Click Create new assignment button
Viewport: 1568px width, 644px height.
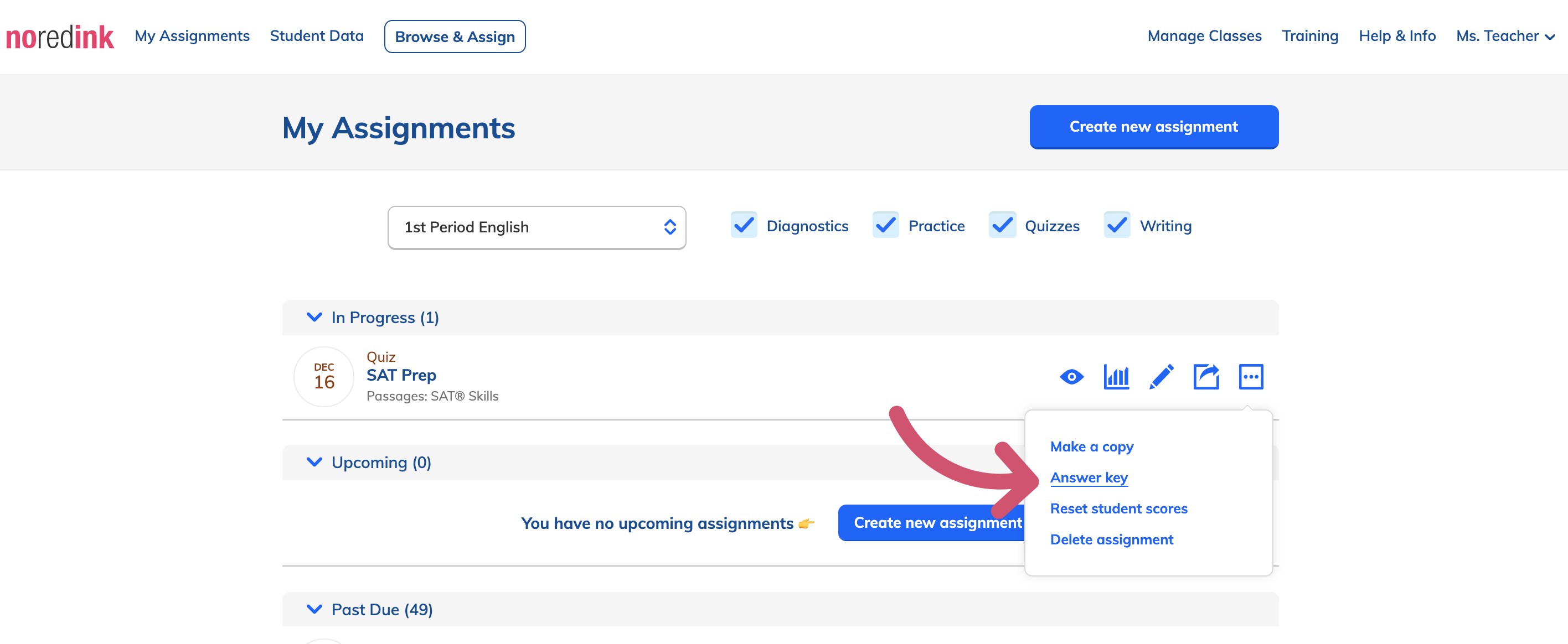coord(1153,127)
